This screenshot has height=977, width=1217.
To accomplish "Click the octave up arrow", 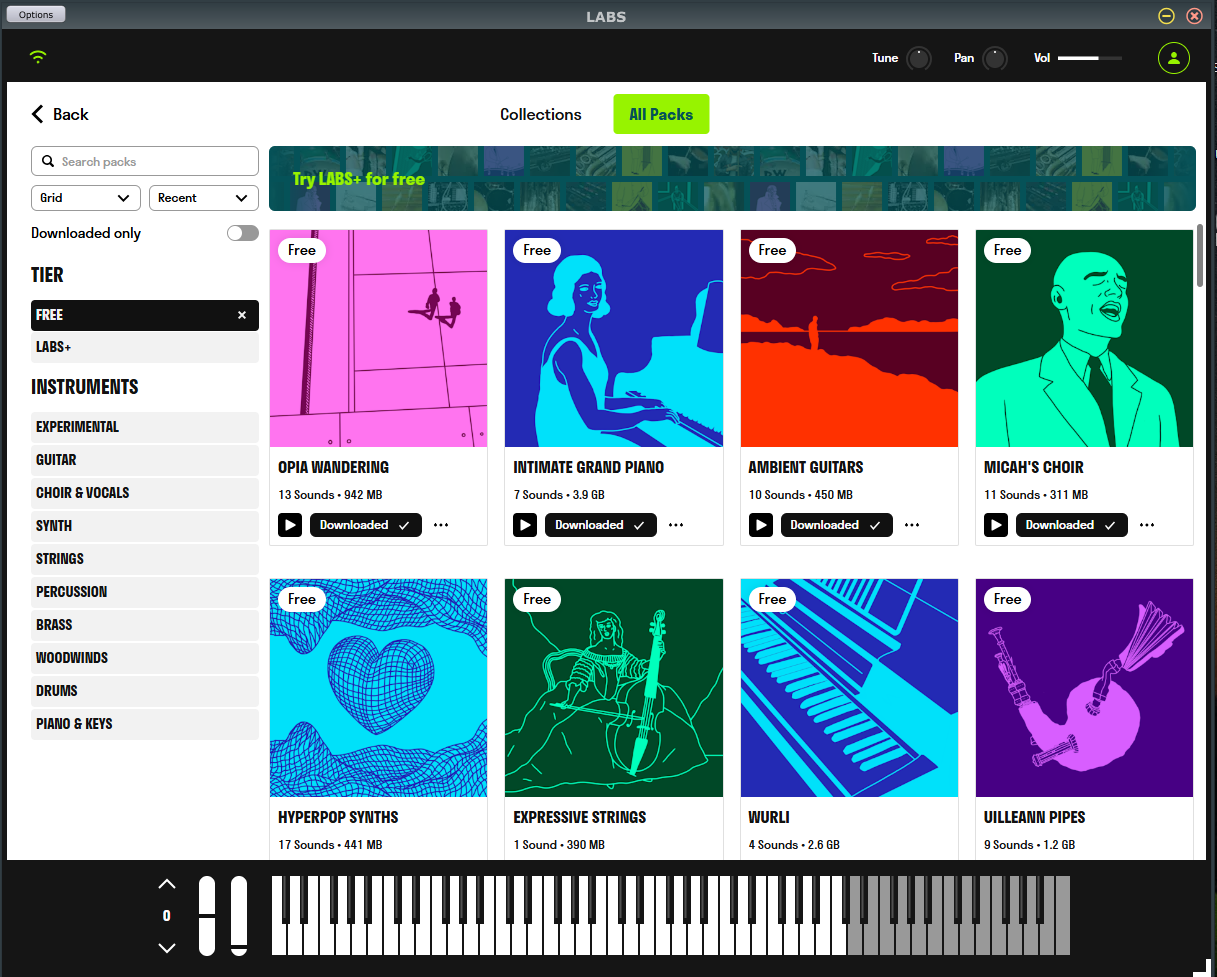I will click(167, 884).
